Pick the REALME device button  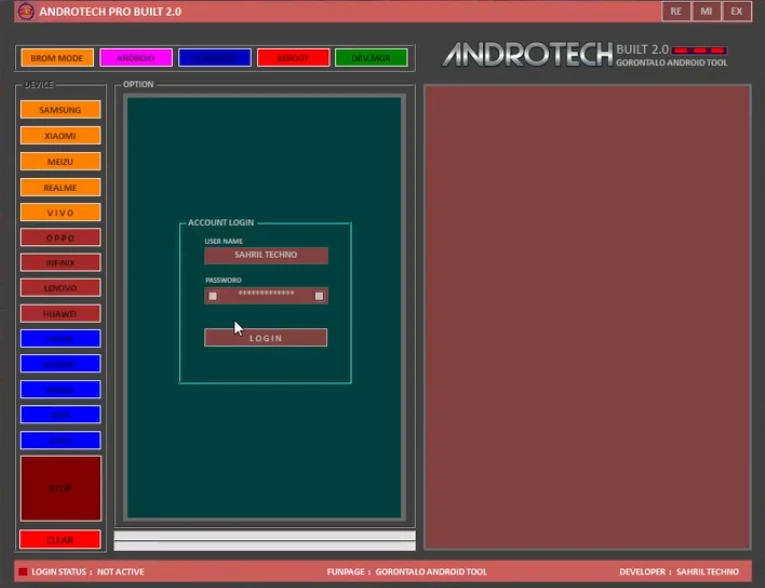click(x=60, y=187)
